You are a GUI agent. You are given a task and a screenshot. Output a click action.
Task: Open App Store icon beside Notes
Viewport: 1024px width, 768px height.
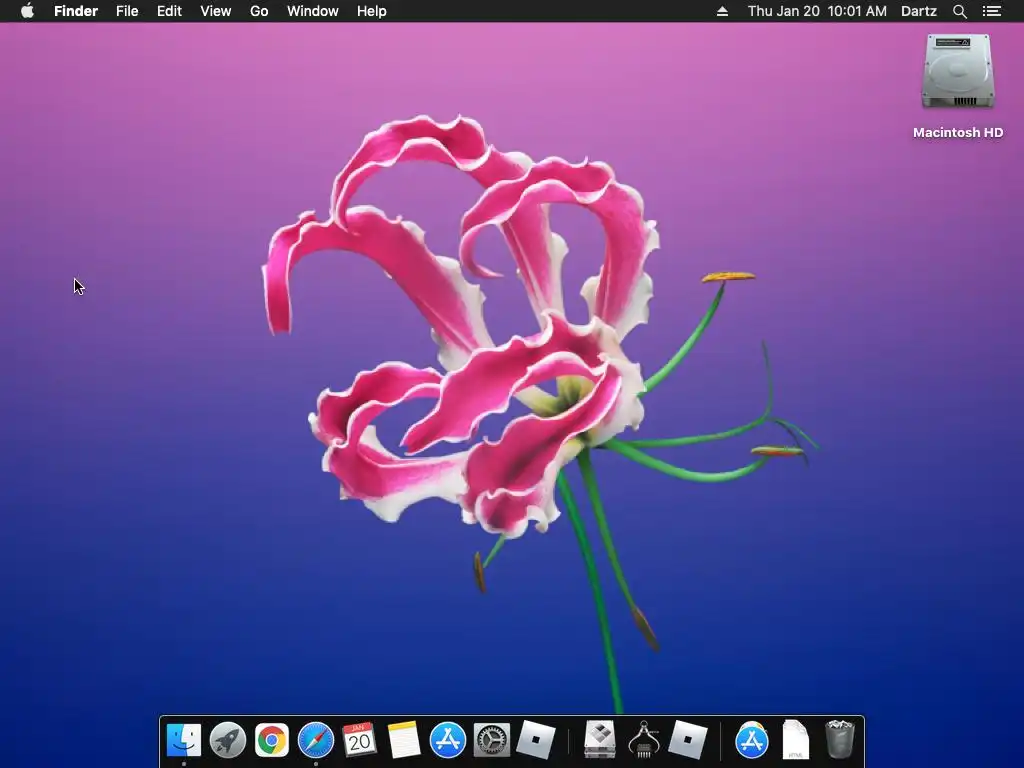point(448,741)
